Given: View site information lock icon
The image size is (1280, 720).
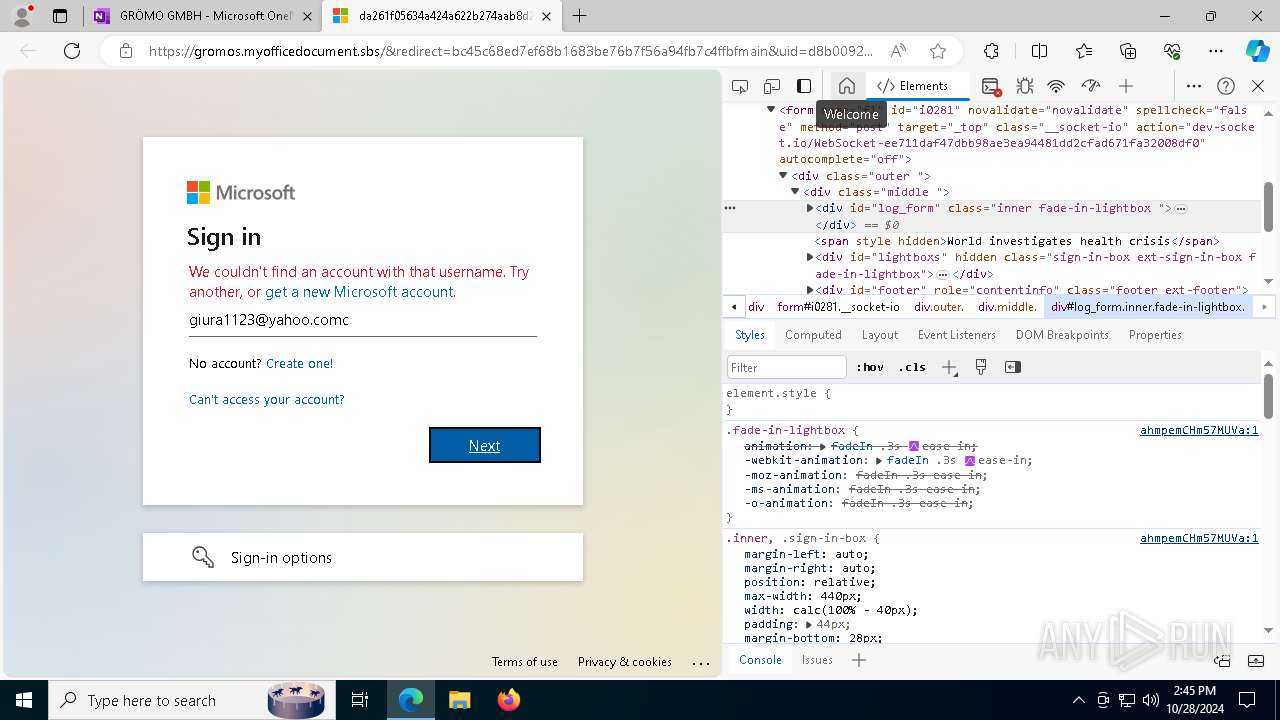Looking at the screenshot, I should click(x=126, y=51).
